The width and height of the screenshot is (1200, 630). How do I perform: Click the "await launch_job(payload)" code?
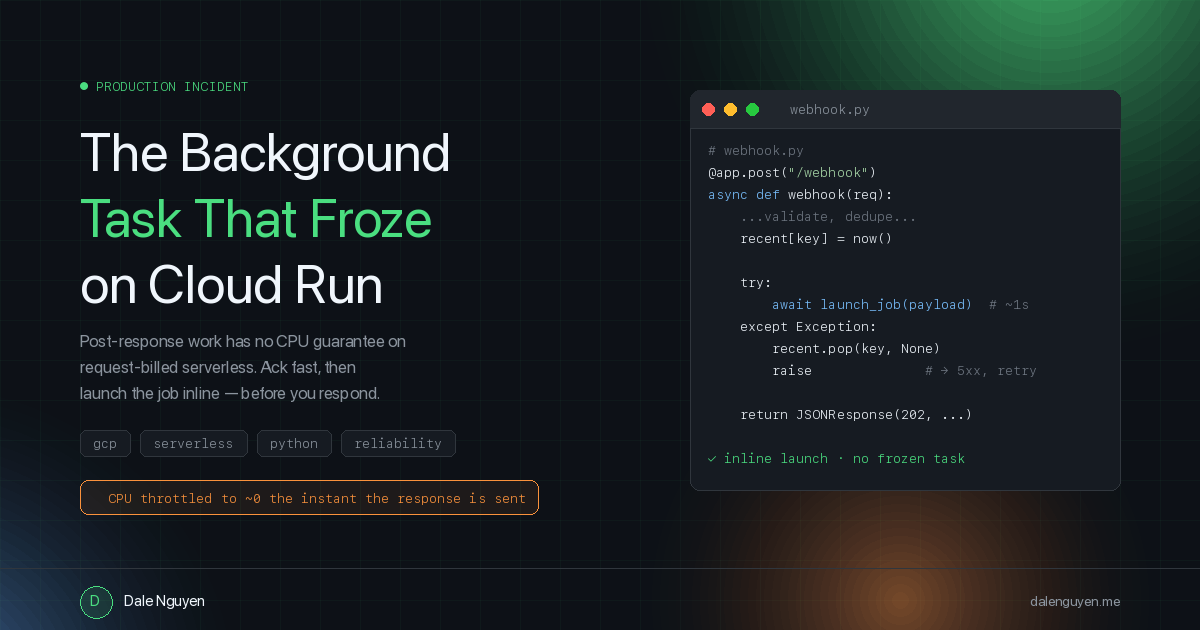point(872,305)
